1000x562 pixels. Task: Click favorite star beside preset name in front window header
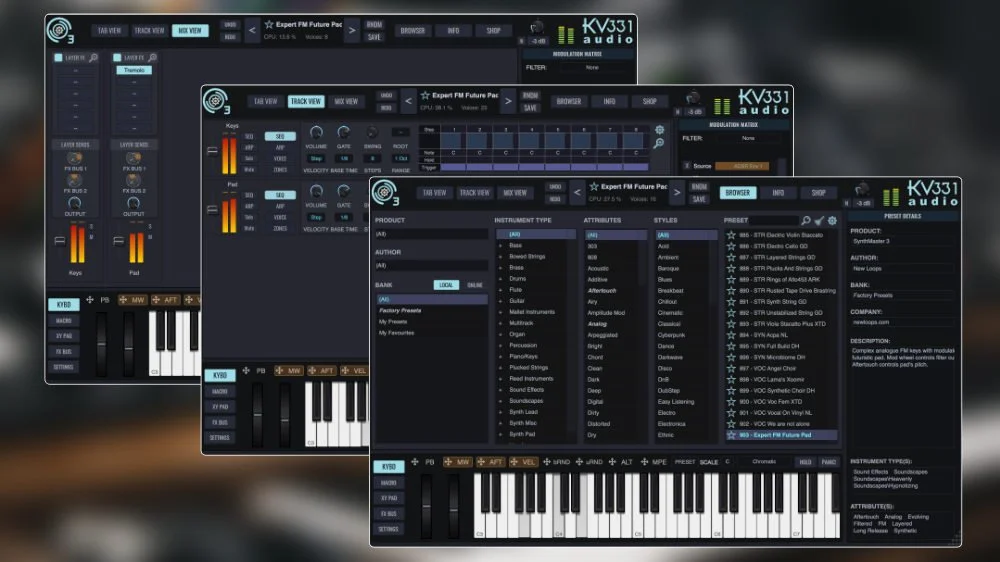click(594, 186)
